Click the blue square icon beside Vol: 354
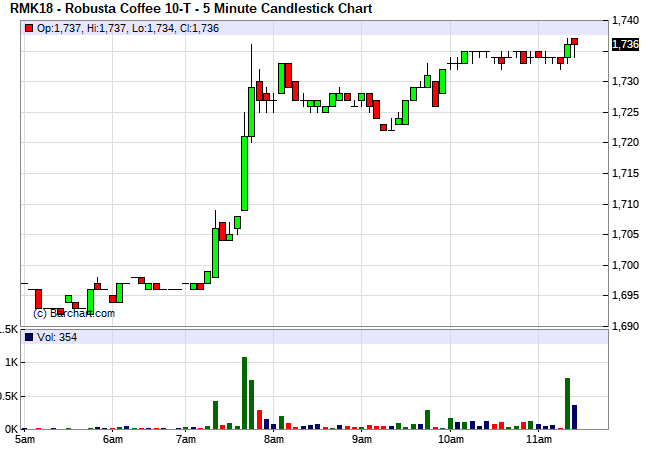The image size is (650, 470). pyautogui.click(x=28, y=337)
